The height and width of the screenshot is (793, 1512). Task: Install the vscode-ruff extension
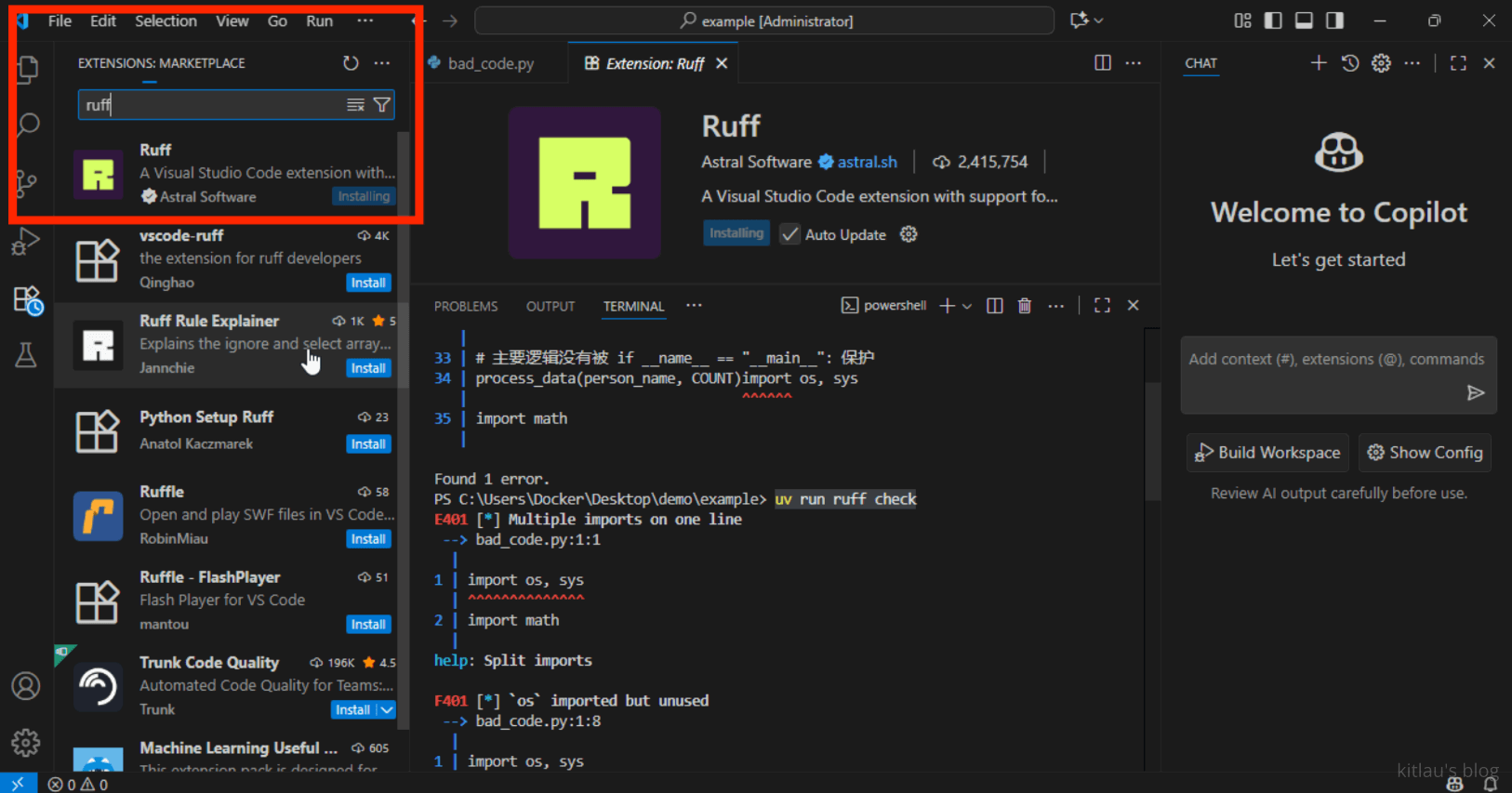[x=368, y=283]
